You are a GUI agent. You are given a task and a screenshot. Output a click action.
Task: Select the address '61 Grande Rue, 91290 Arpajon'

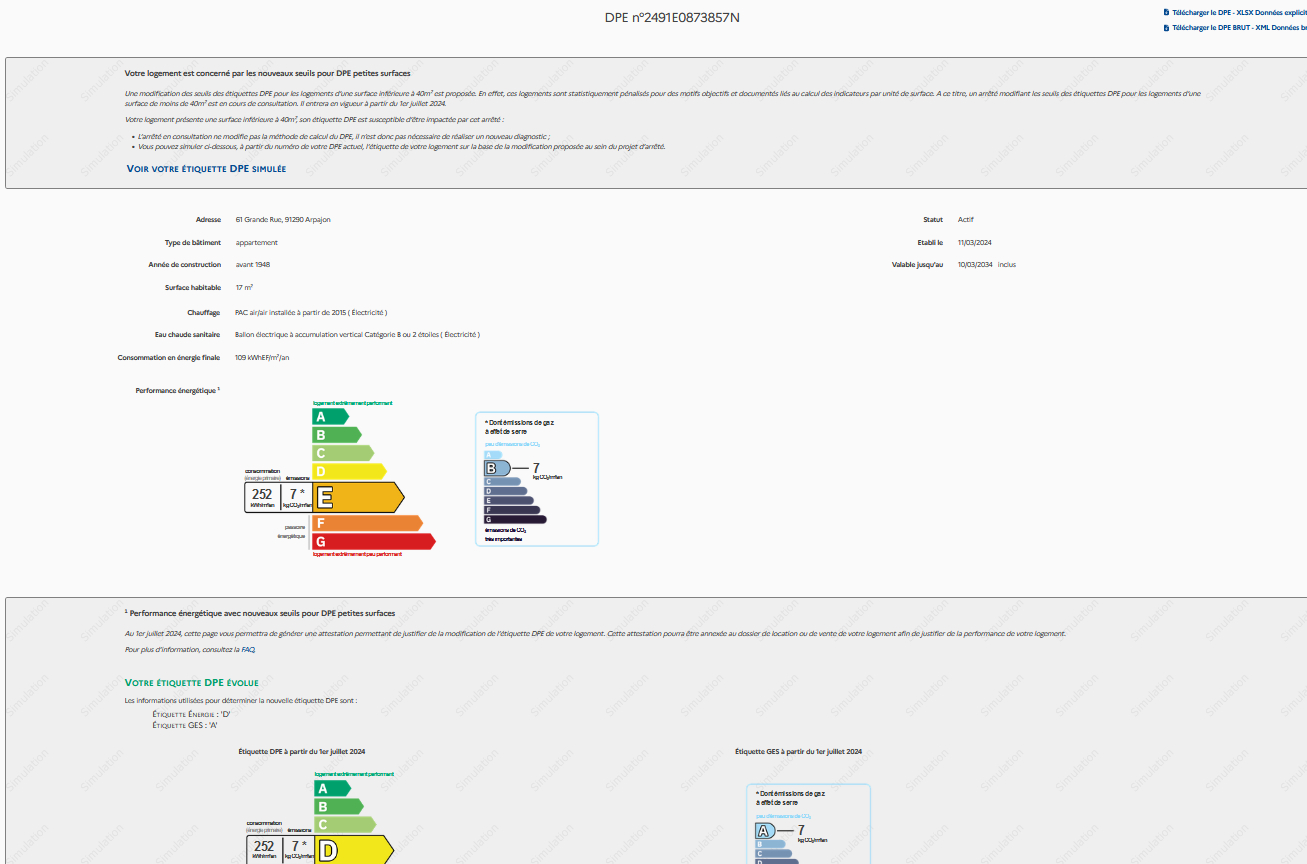point(283,219)
